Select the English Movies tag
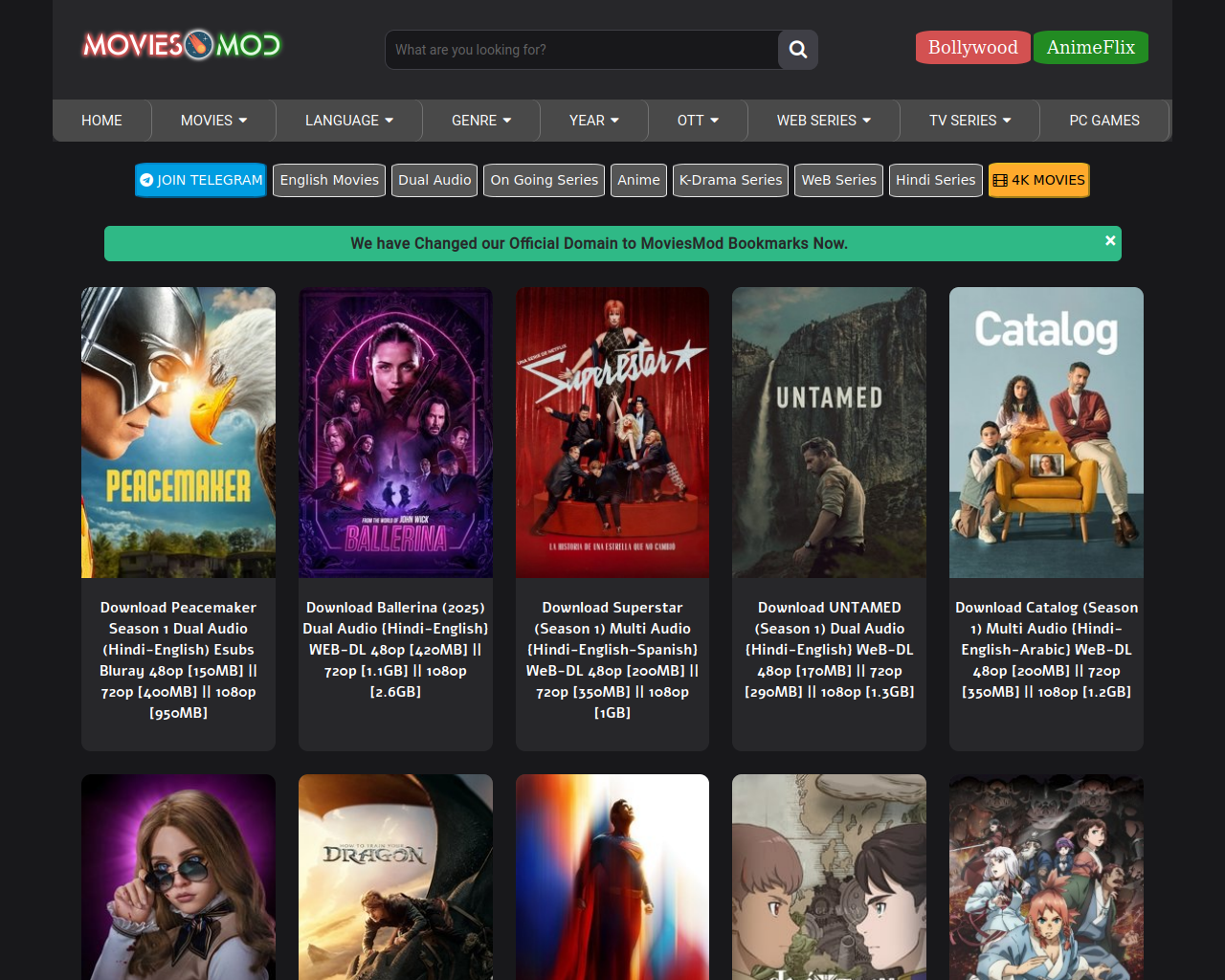Image resolution: width=1225 pixels, height=980 pixels. coord(329,180)
